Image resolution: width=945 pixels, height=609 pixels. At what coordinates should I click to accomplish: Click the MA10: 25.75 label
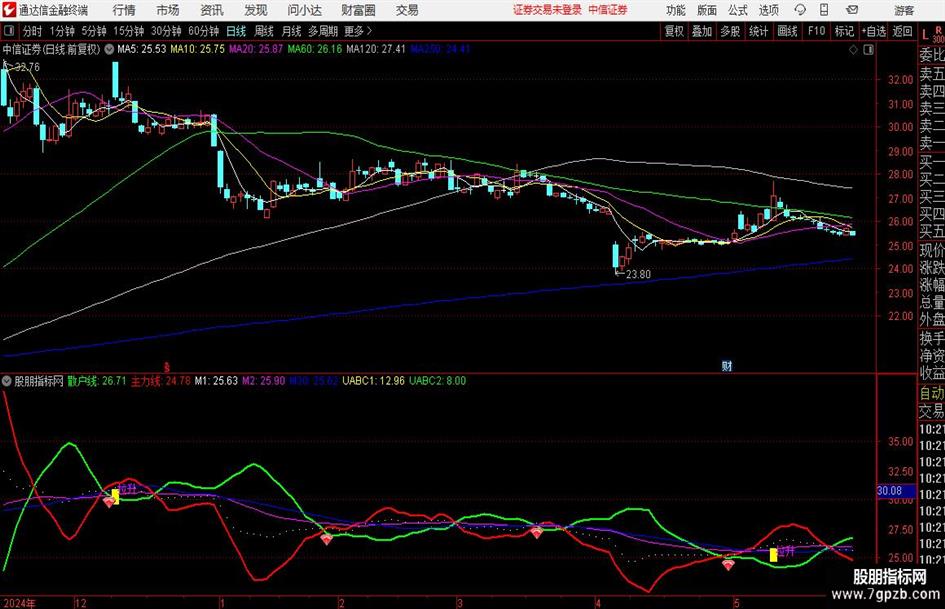[198, 49]
